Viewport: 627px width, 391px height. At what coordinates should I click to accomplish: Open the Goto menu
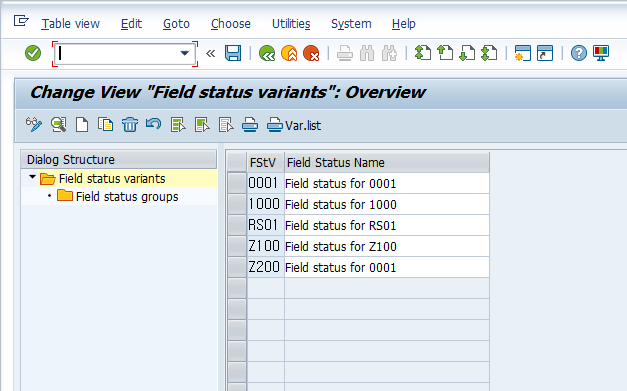(176, 24)
